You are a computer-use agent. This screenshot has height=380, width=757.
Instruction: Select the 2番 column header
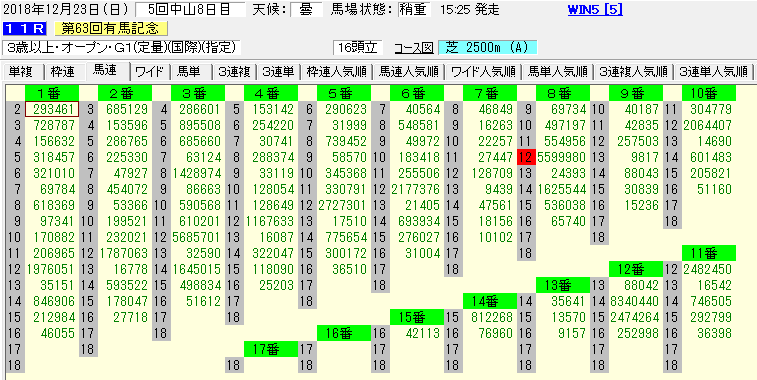125,93
